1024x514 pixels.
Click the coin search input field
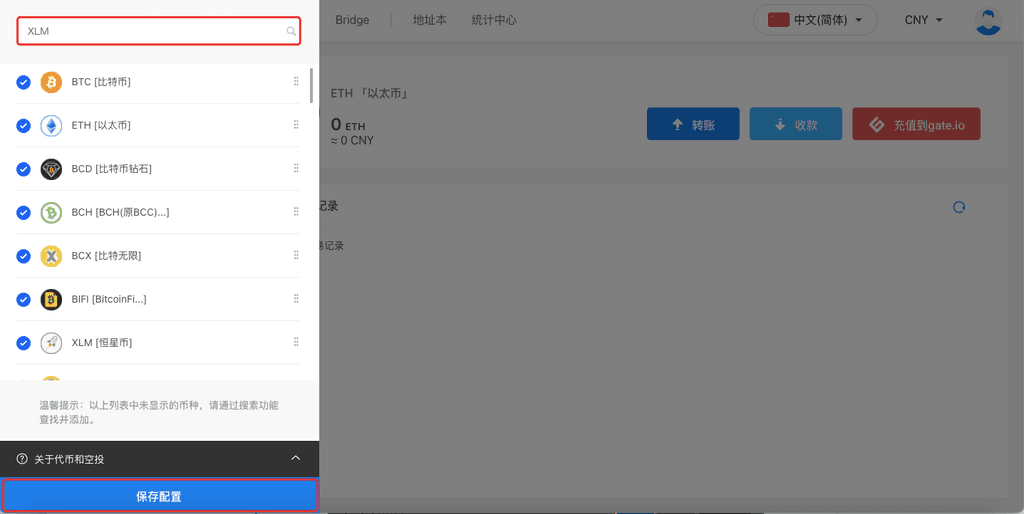coord(150,32)
